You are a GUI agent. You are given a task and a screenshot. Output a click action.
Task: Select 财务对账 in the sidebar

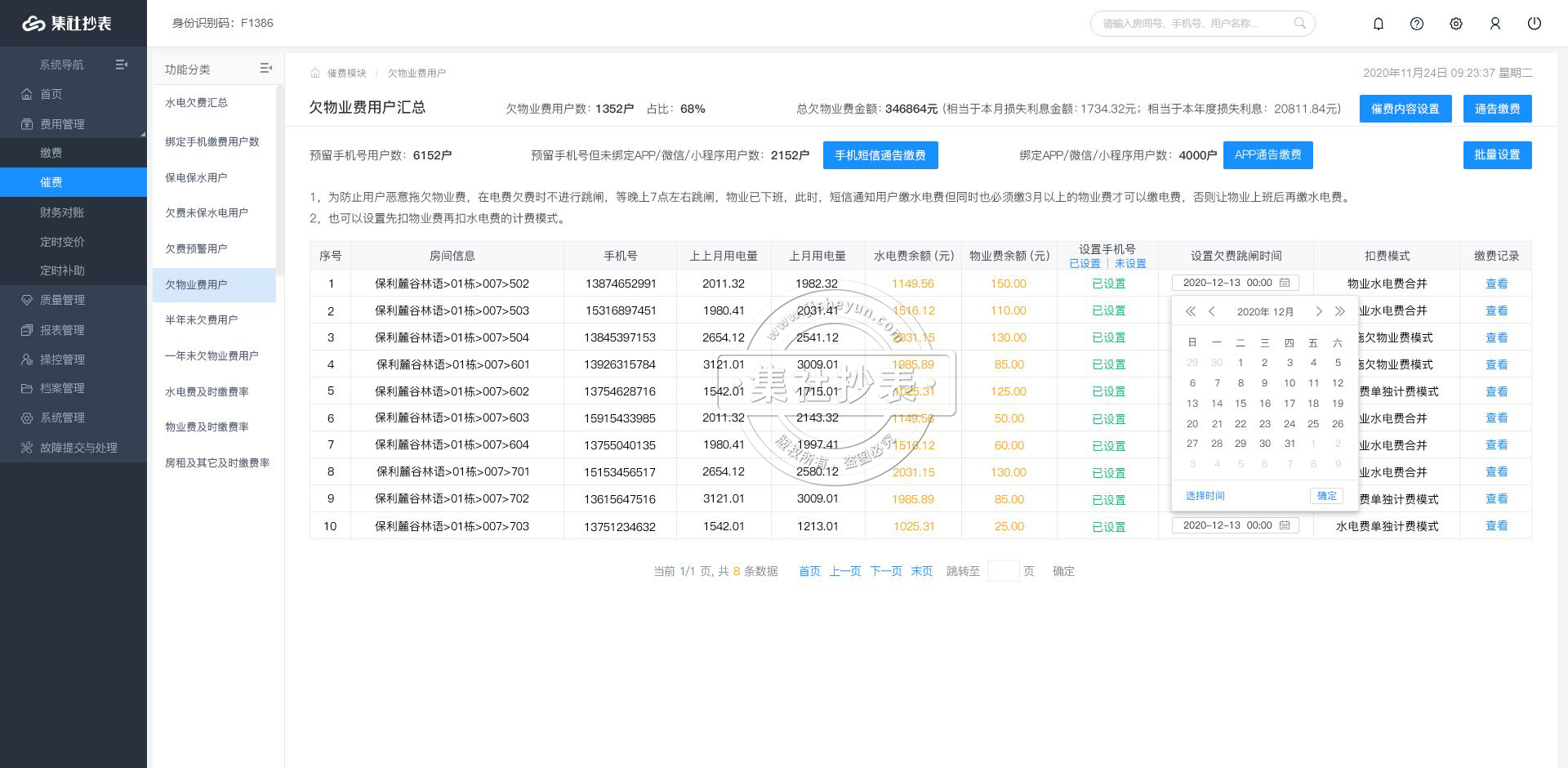[62, 212]
